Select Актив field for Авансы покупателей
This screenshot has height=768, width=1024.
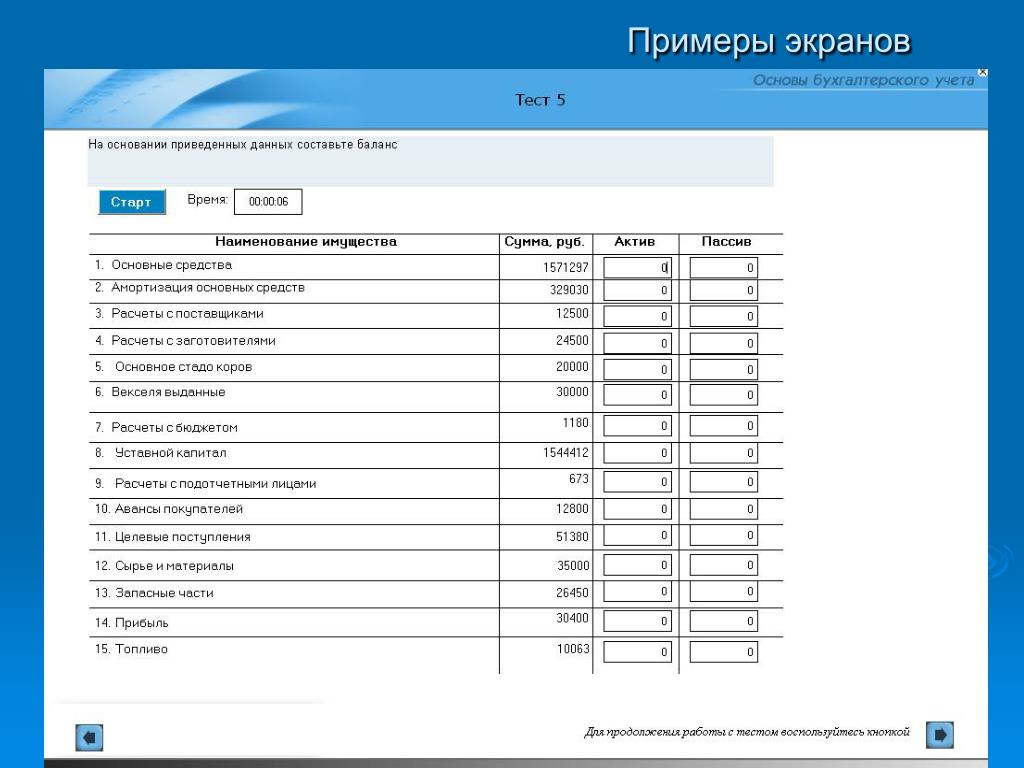click(637, 509)
